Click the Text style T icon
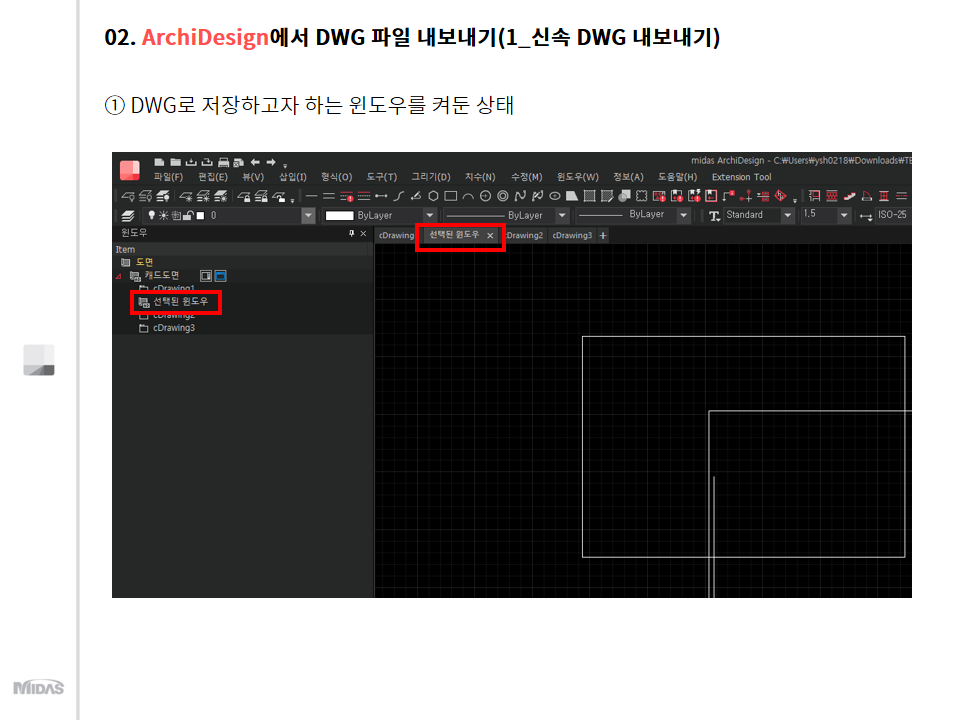Viewport: 960px width, 720px height. click(x=714, y=216)
